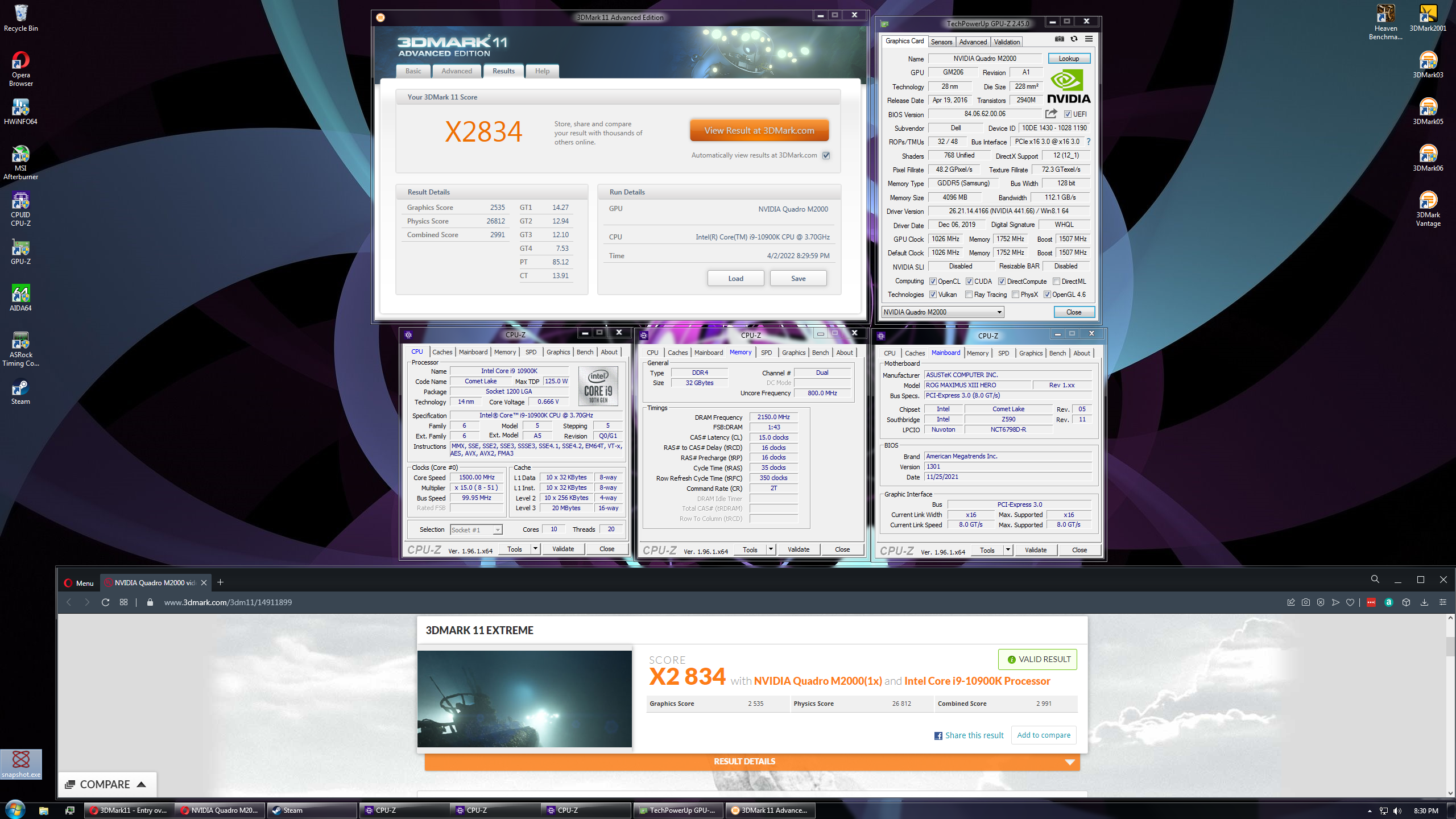Click the Save button in Run Details
This screenshot has width=1456, height=819.
[x=799, y=279]
